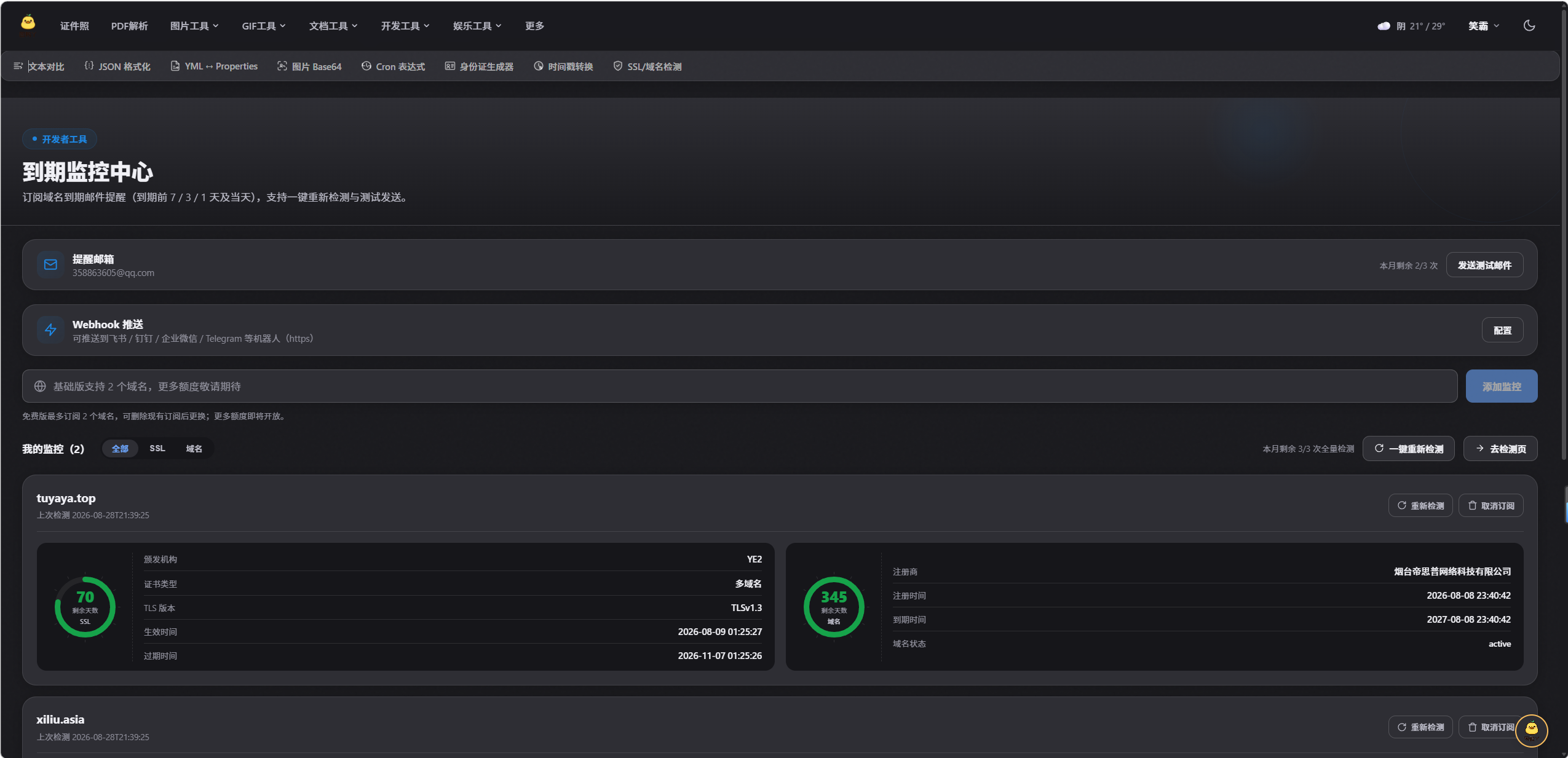Recheck xiliu.asia with 重新检测
The image size is (1568, 758).
[x=1420, y=727]
